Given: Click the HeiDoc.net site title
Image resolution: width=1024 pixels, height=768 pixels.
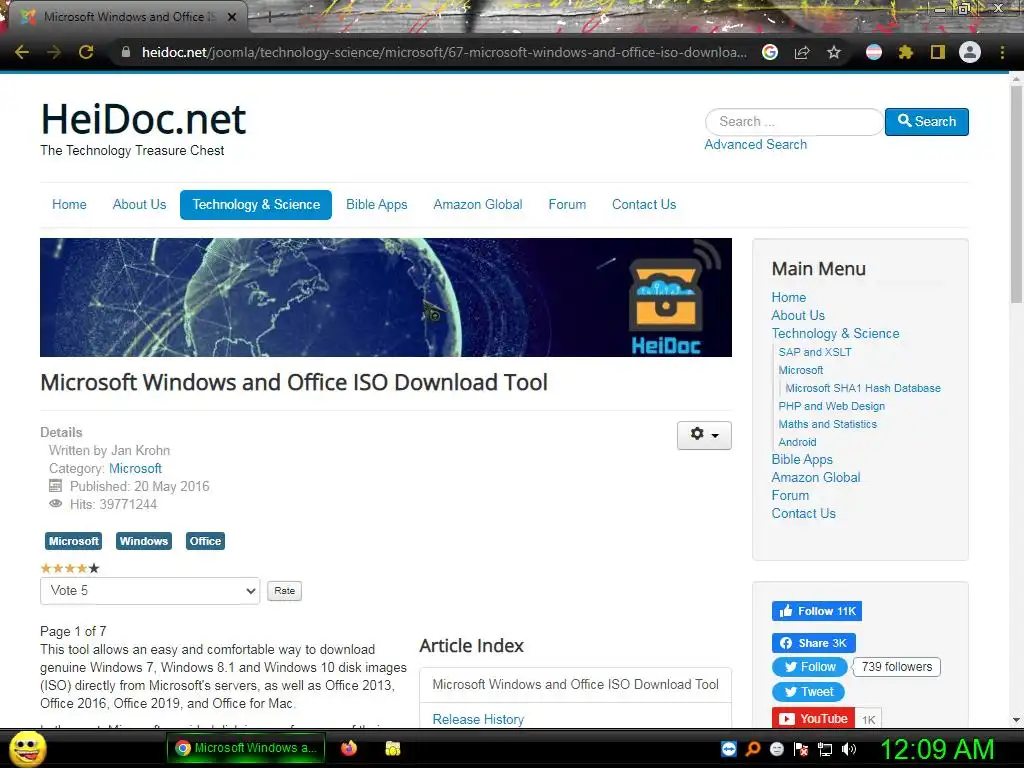Looking at the screenshot, I should point(143,119).
